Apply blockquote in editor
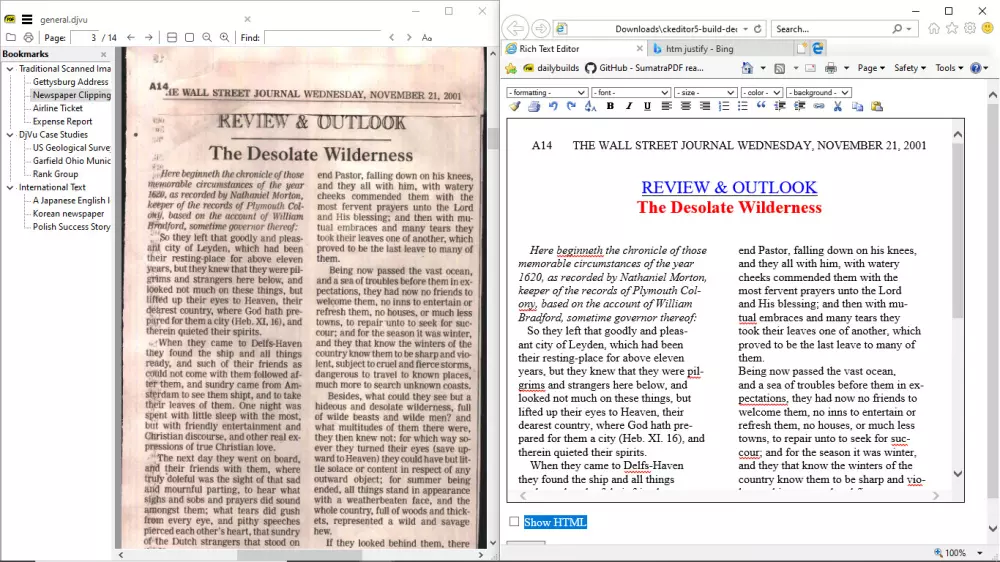Viewport: 1000px width, 562px height. [761, 107]
